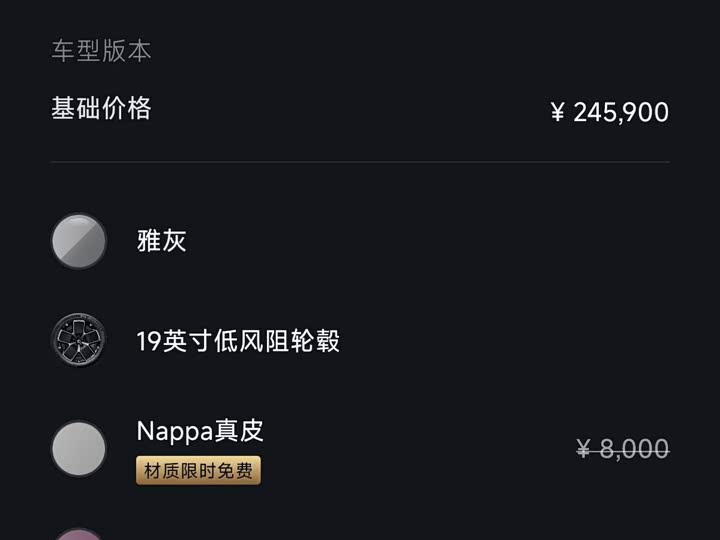This screenshot has height=540, width=720.
Task: Click the word Nappa in the interior label
Action: click(x=175, y=432)
